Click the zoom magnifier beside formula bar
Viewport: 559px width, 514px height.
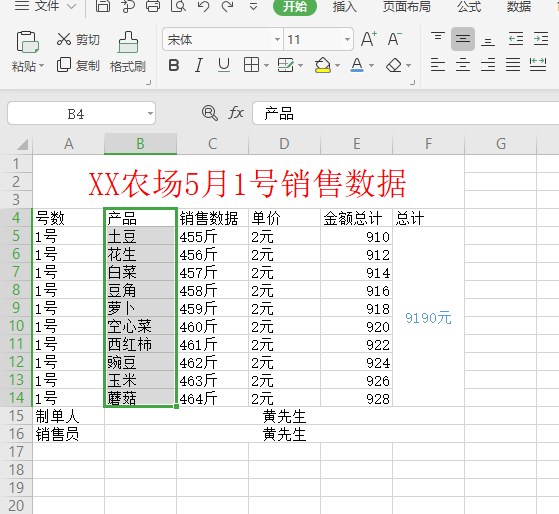click(x=210, y=113)
